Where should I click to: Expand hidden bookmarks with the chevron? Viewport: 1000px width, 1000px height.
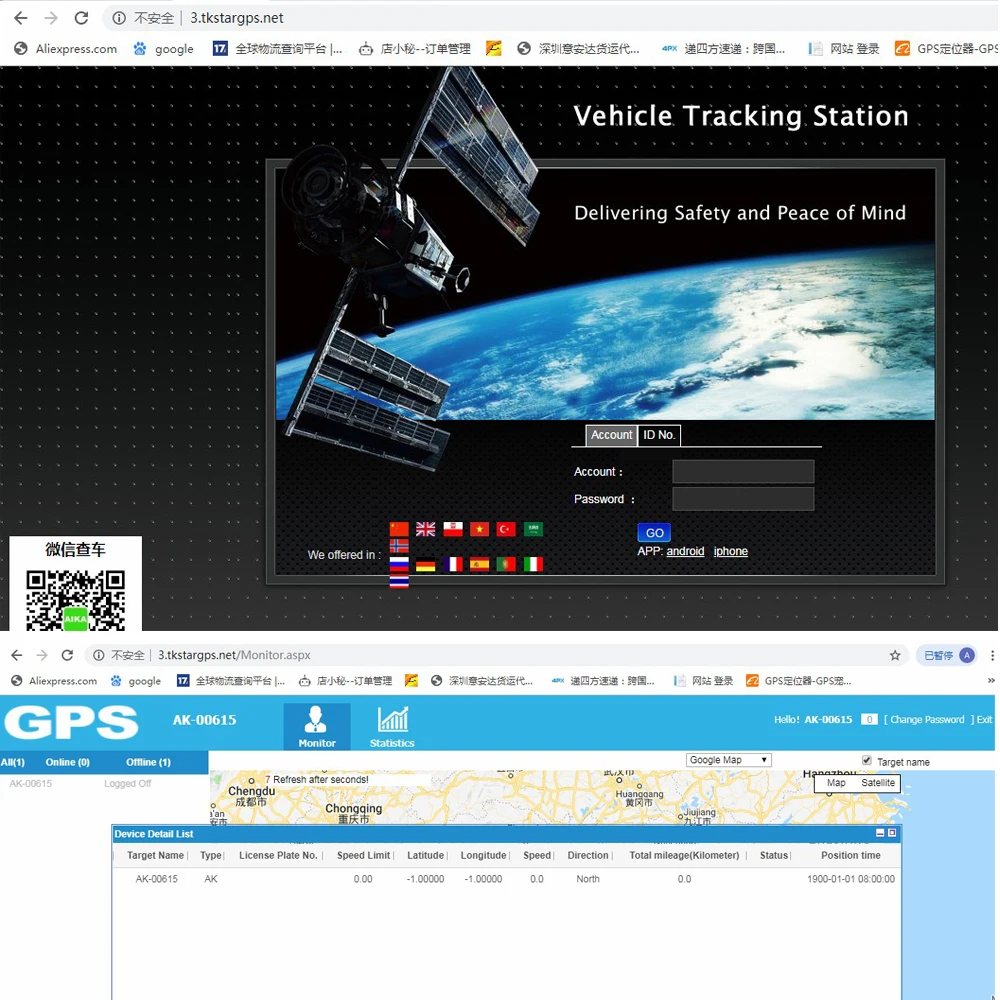coord(990,680)
